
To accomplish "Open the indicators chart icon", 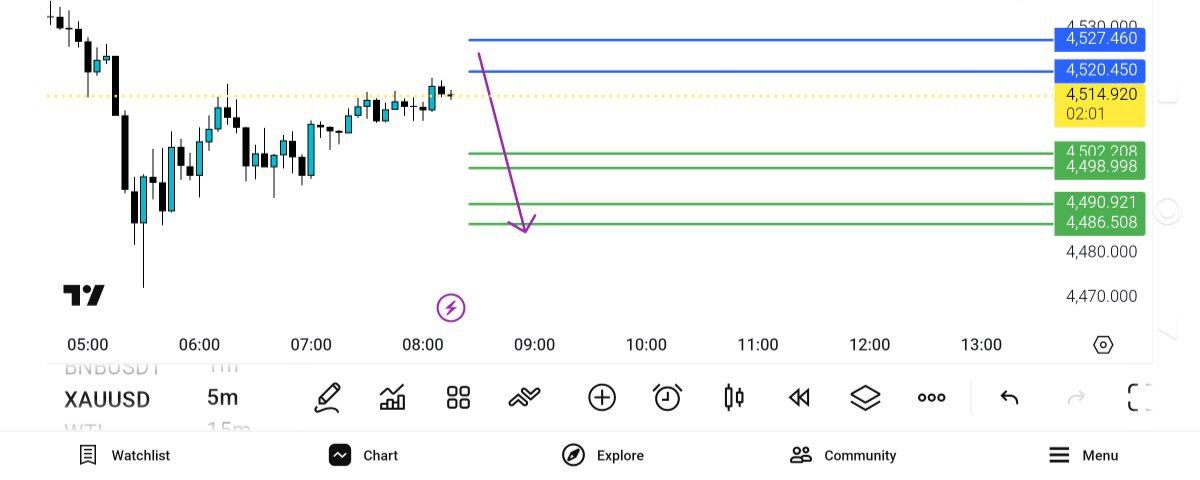I will click(x=393, y=398).
